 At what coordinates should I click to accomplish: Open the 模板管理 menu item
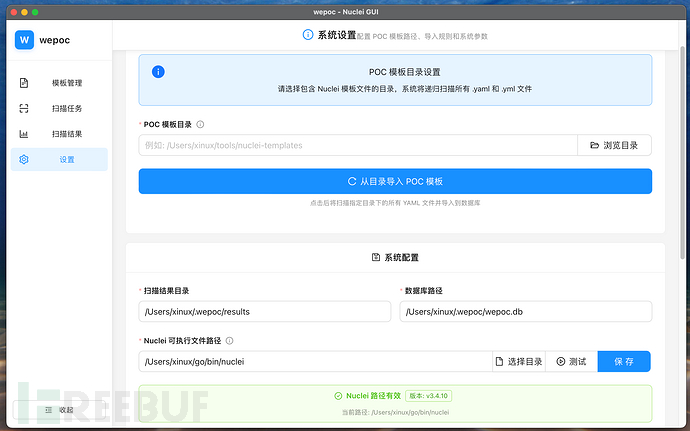66,83
